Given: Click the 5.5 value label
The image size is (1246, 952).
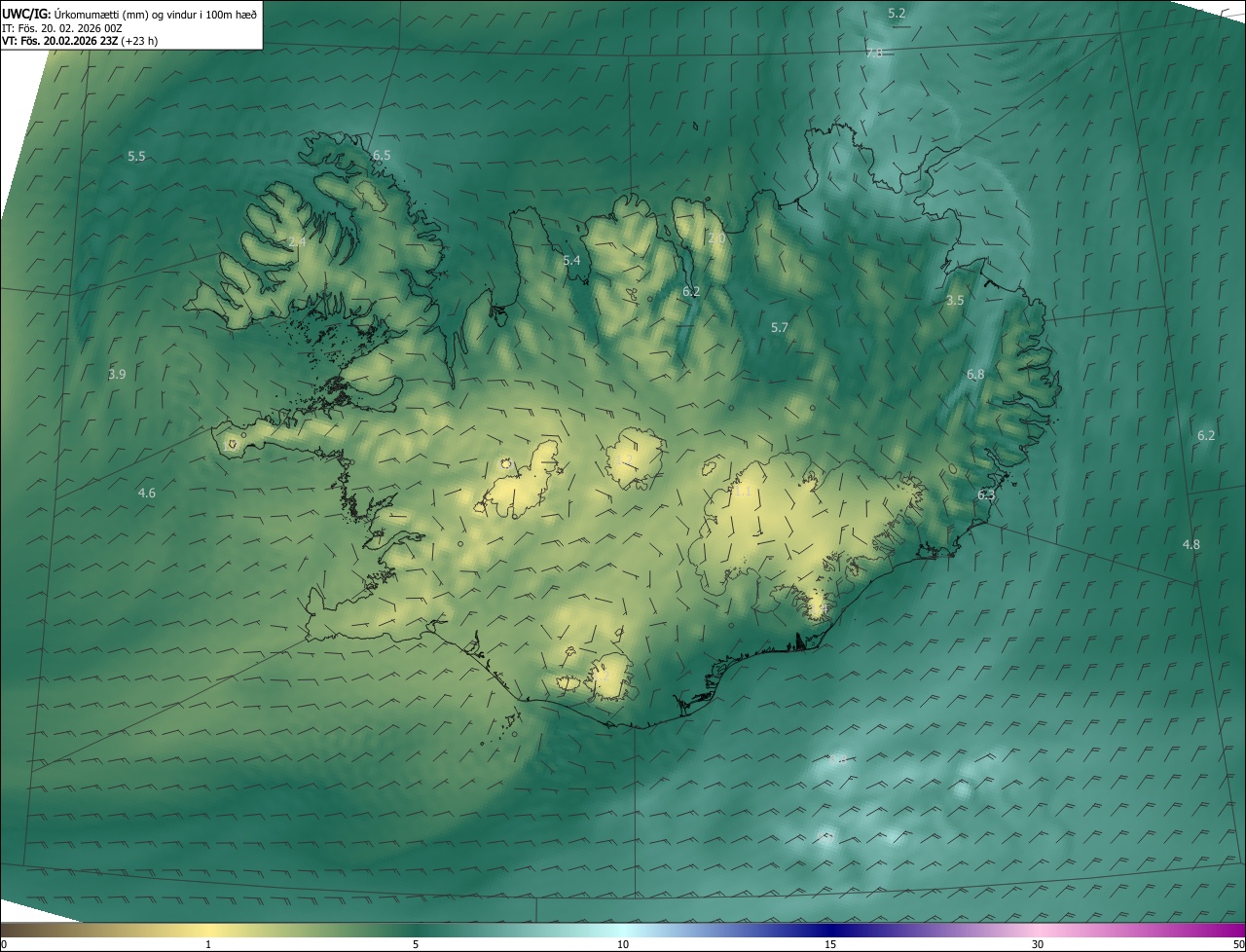Looking at the screenshot, I should pyautogui.click(x=136, y=157).
